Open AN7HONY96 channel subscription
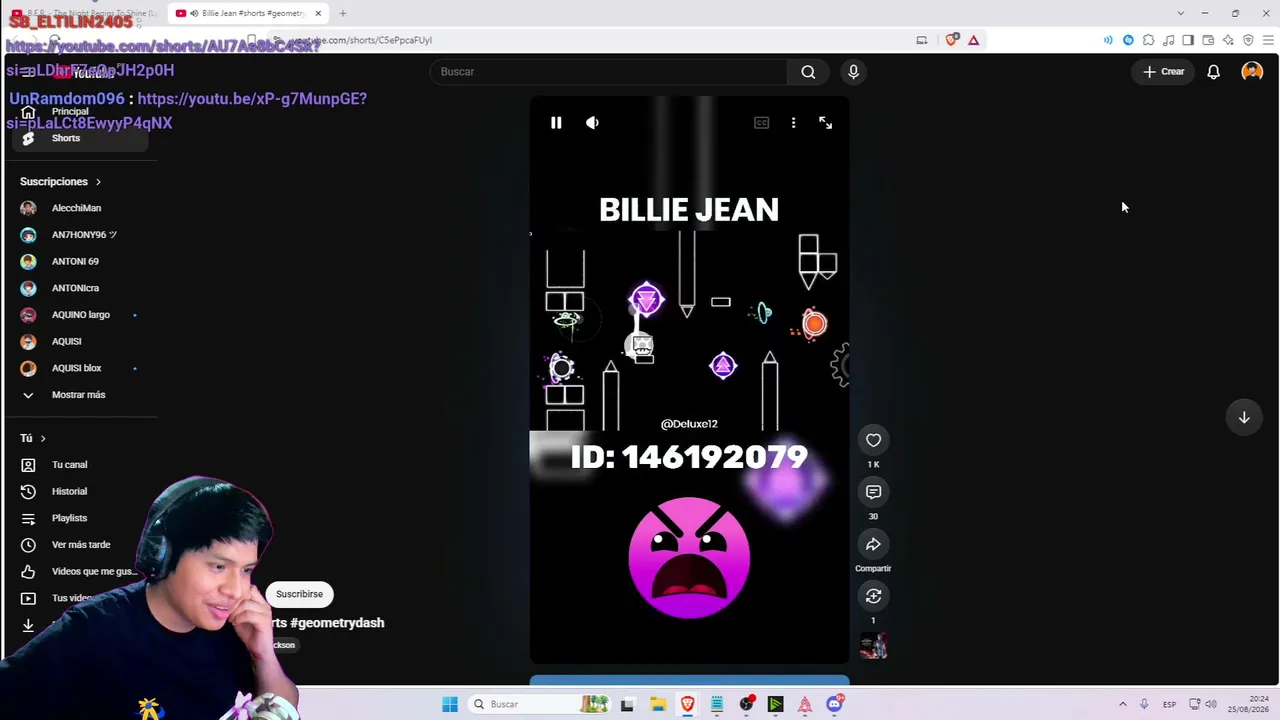 pos(80,235)
